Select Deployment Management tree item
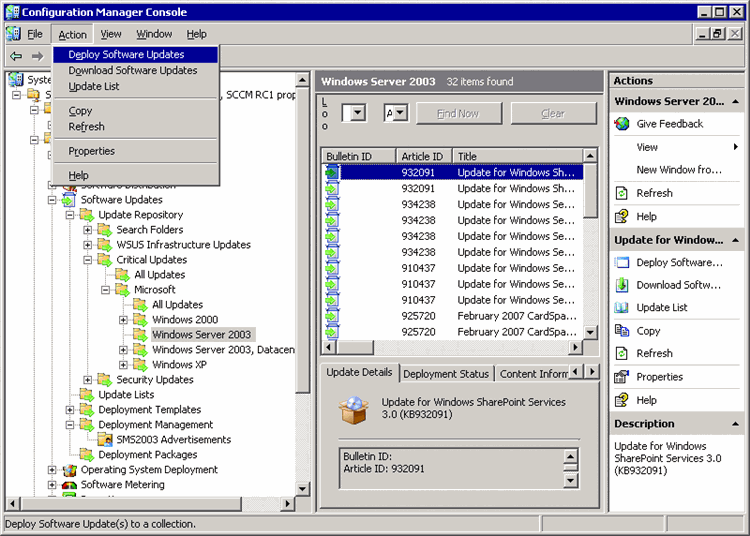This screenshot has height=536, width=750. (x=155, y=425)
